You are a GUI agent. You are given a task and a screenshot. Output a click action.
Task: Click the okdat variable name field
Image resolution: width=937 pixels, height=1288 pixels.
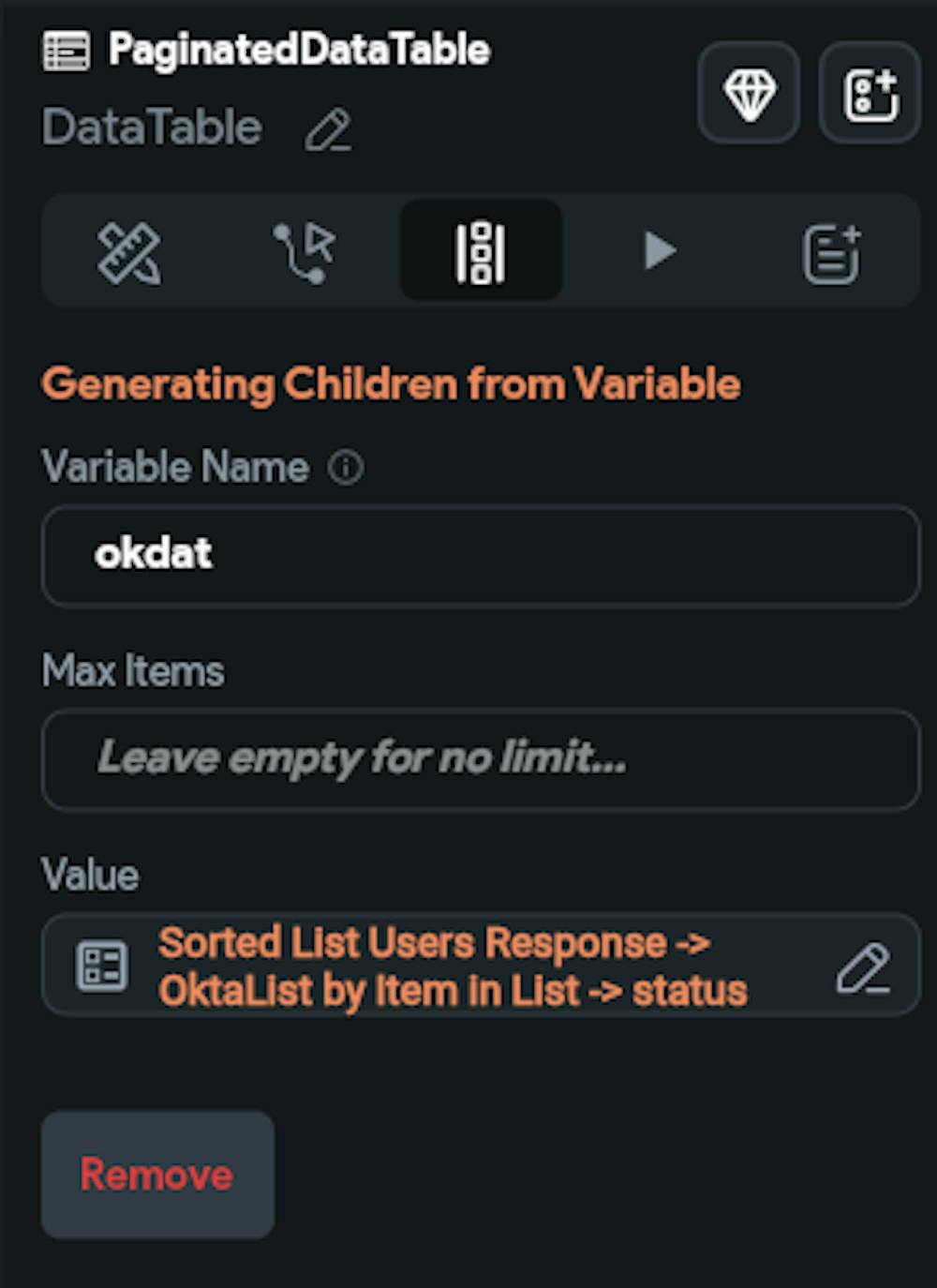tap(480, 555)
